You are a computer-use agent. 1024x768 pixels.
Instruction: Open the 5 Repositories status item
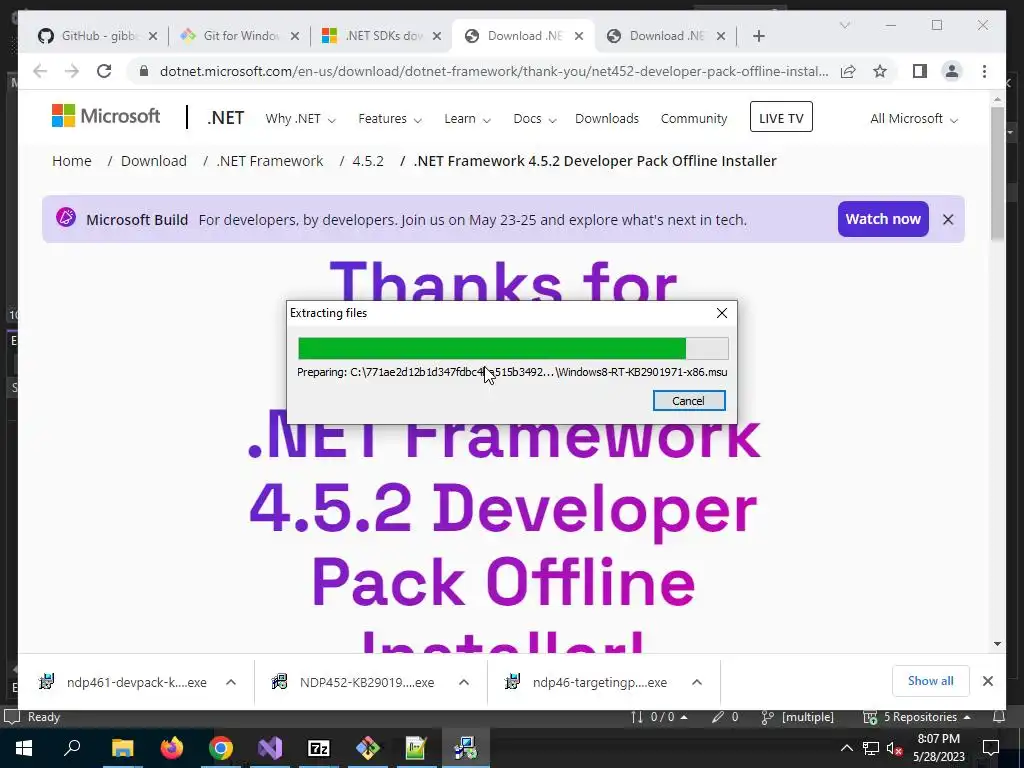click(916, 717)
